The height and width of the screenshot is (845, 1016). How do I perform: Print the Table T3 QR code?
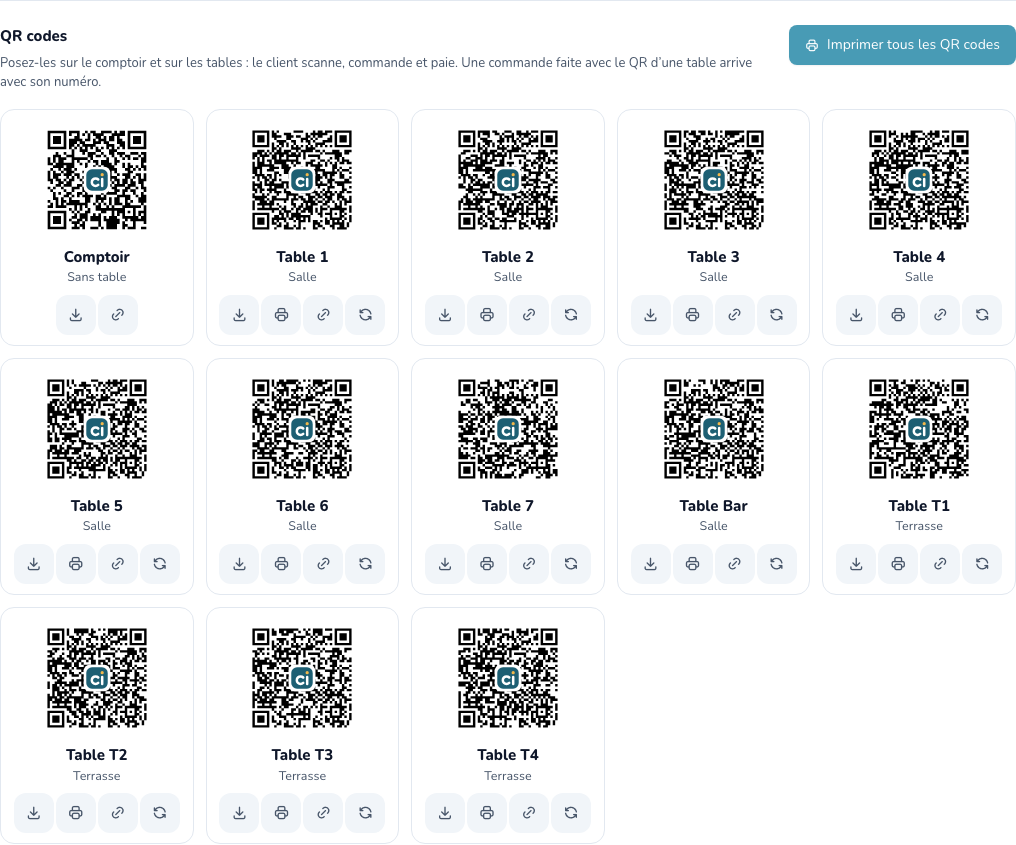pyautogui.click(x=281, y=813)
